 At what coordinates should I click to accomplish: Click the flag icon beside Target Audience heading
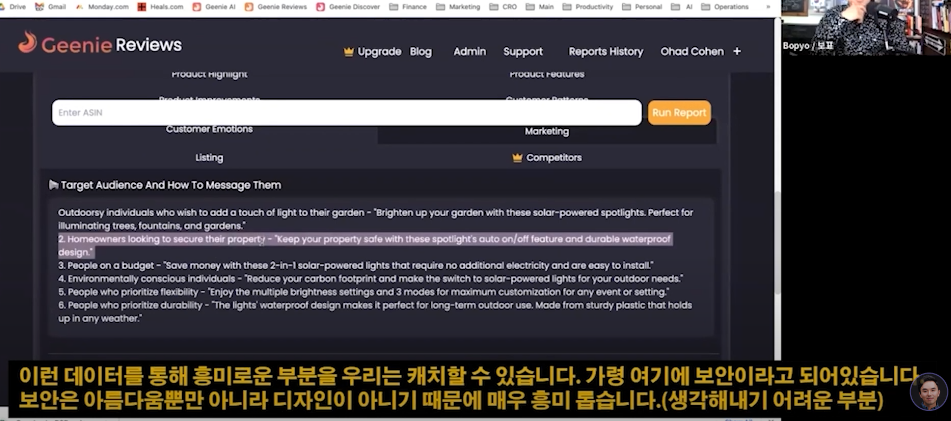pyautogui.click(x=53, y=185)
